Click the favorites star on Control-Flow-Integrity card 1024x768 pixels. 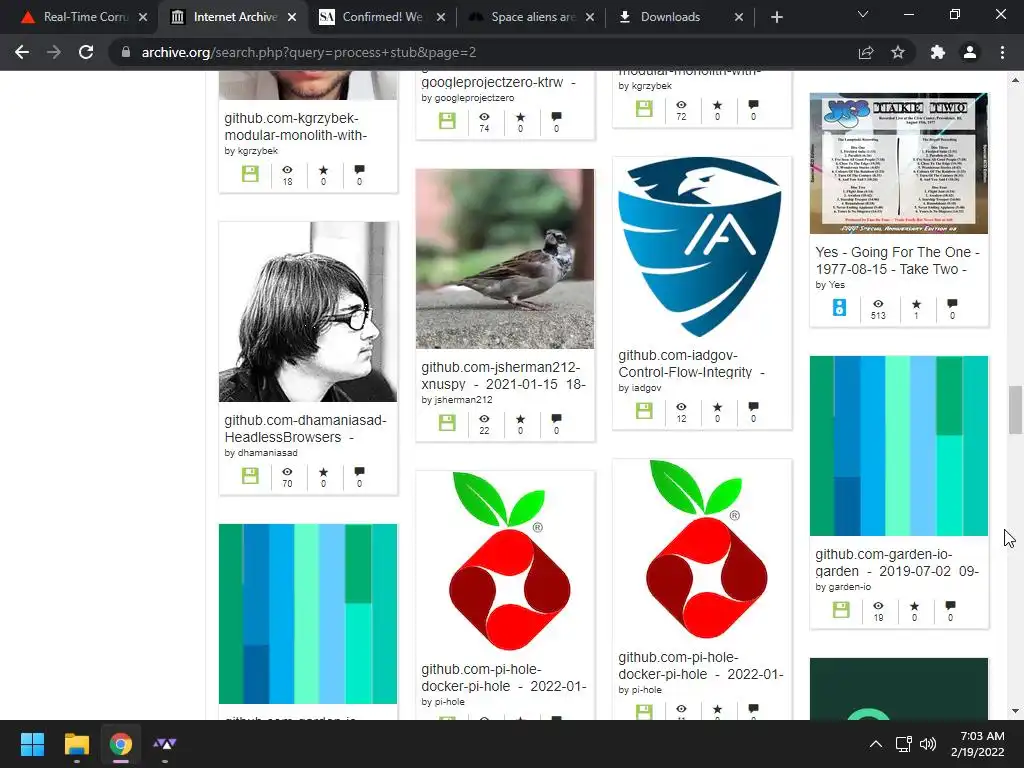pyautogui.click(x=717, y=407)
